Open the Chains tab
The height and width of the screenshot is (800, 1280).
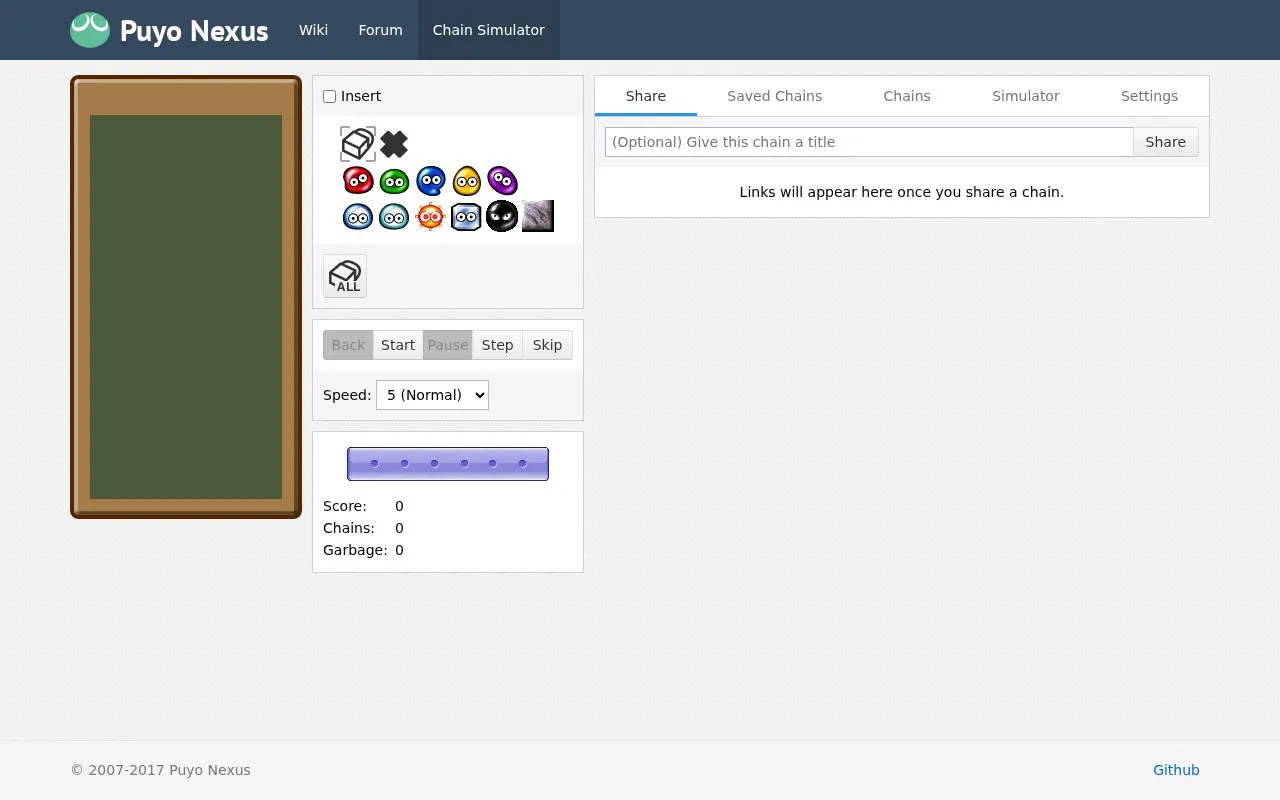click(x=907, y=96)
